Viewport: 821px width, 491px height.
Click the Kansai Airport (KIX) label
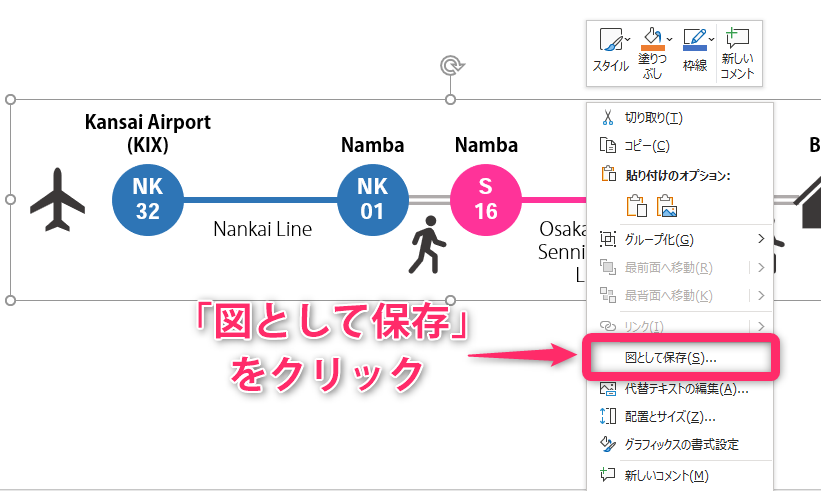[148, 133]
